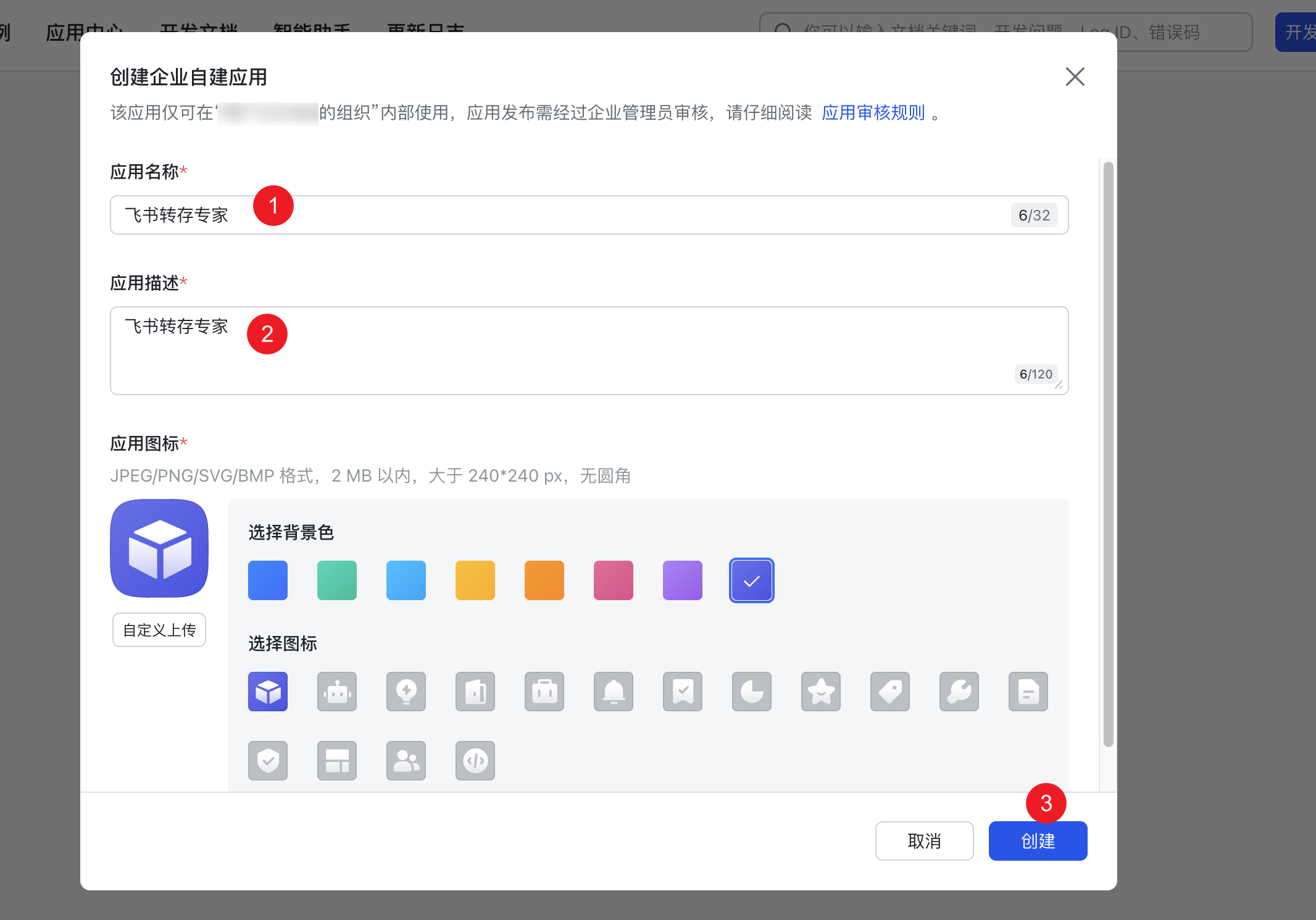Choose the blue background color
This screenshot has width=1316, height=920.
click(268, 580)
